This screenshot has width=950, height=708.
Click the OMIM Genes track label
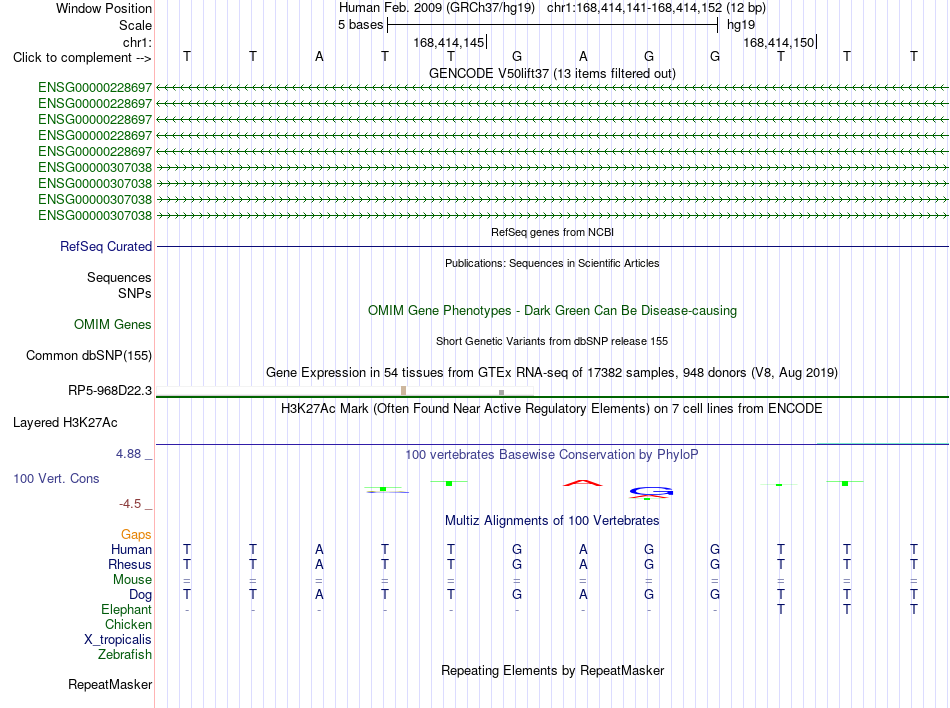click(x=112, y=325)
